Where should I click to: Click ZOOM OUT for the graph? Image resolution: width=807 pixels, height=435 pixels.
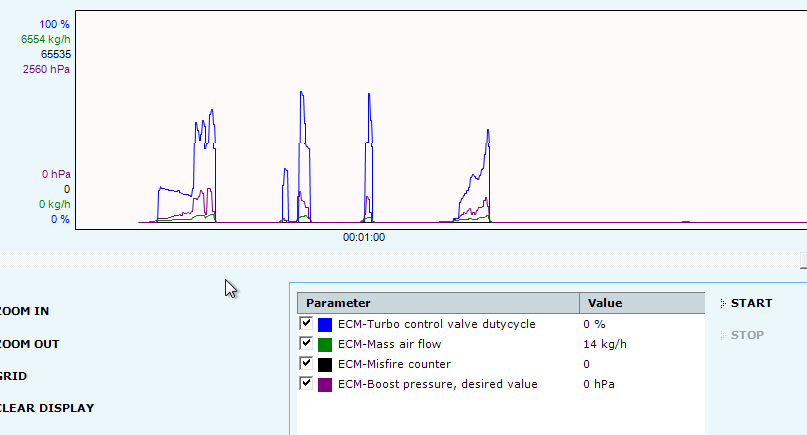tap(28, 344)
